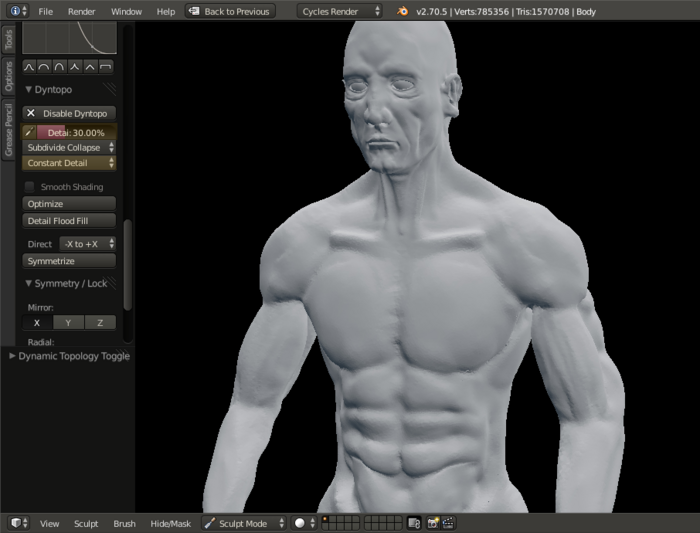Screen dimensions: 700x533
Task: Click the Blender logo icon in header
Action: pyautogui.click(x=402, y=11)
